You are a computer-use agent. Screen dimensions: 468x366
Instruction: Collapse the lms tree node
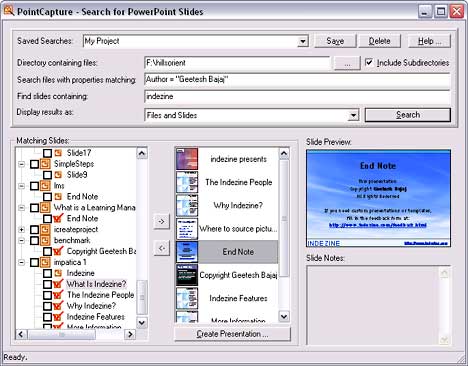point(22,186)
